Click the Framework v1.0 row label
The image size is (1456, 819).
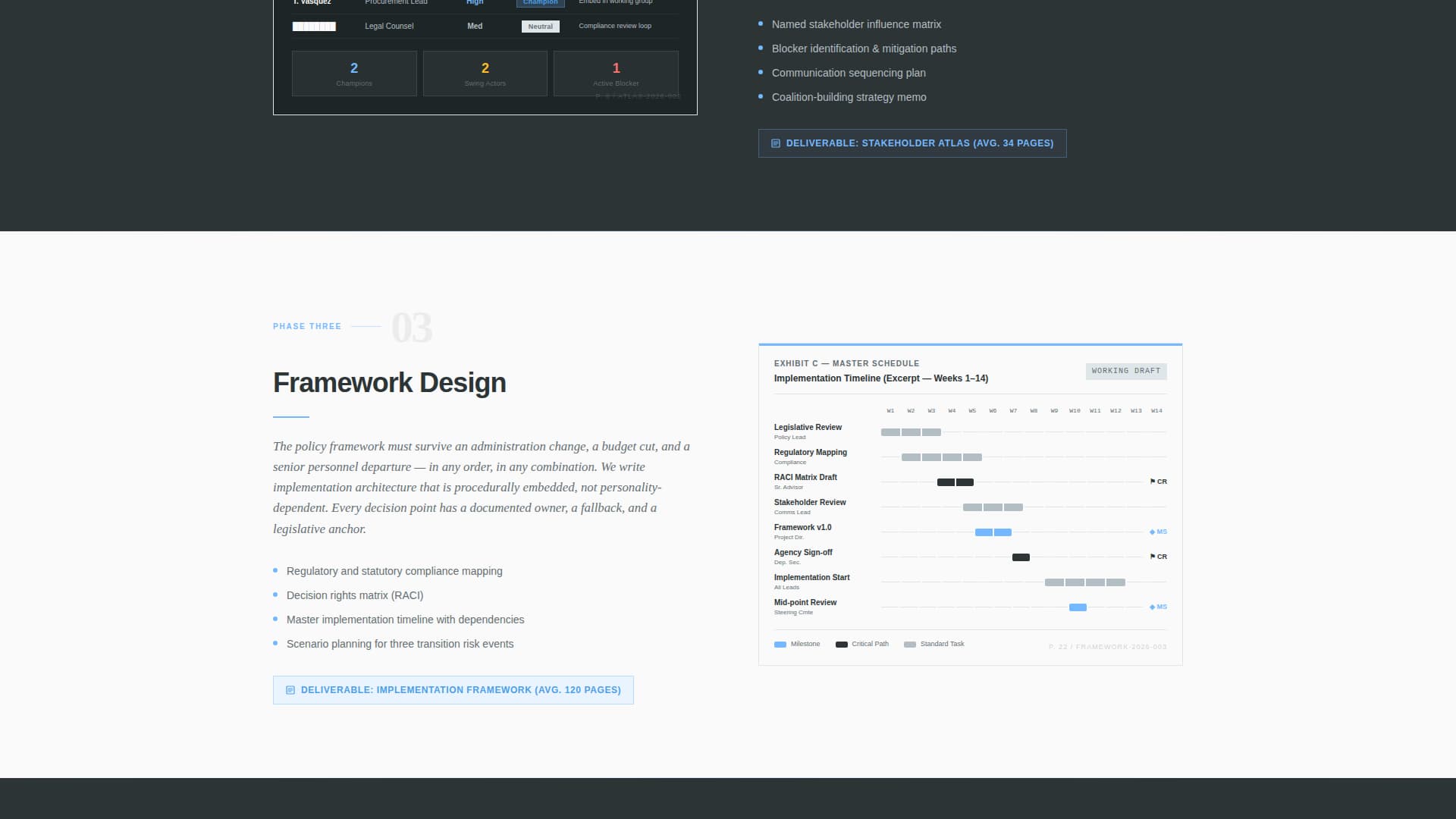[x=802, y=527]
